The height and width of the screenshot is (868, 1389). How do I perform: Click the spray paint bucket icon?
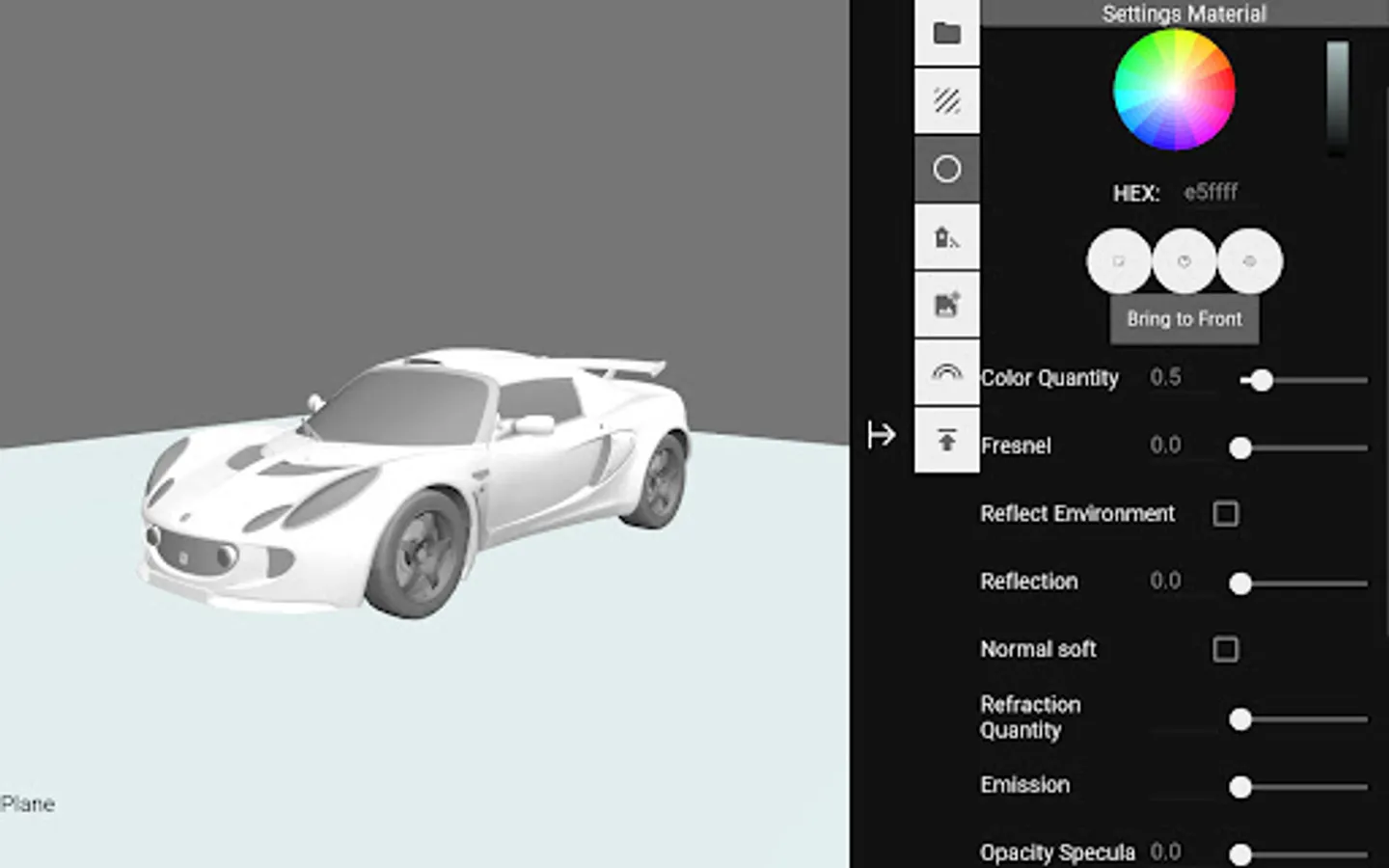pos(946,236)
